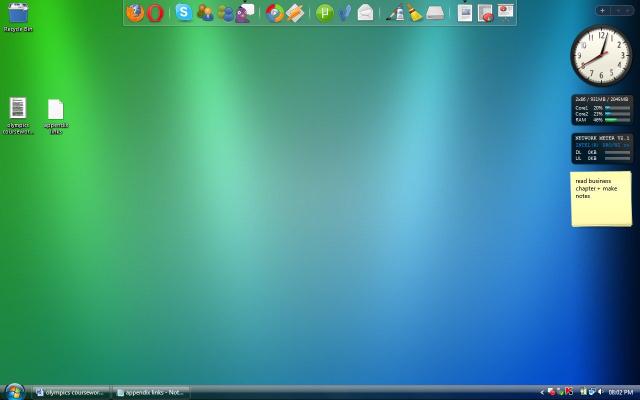Click the Network Meter gadget title
Image resolution: width=640 pixels, height=400 pixels.
pyautogui.click(x=602, y=138)
